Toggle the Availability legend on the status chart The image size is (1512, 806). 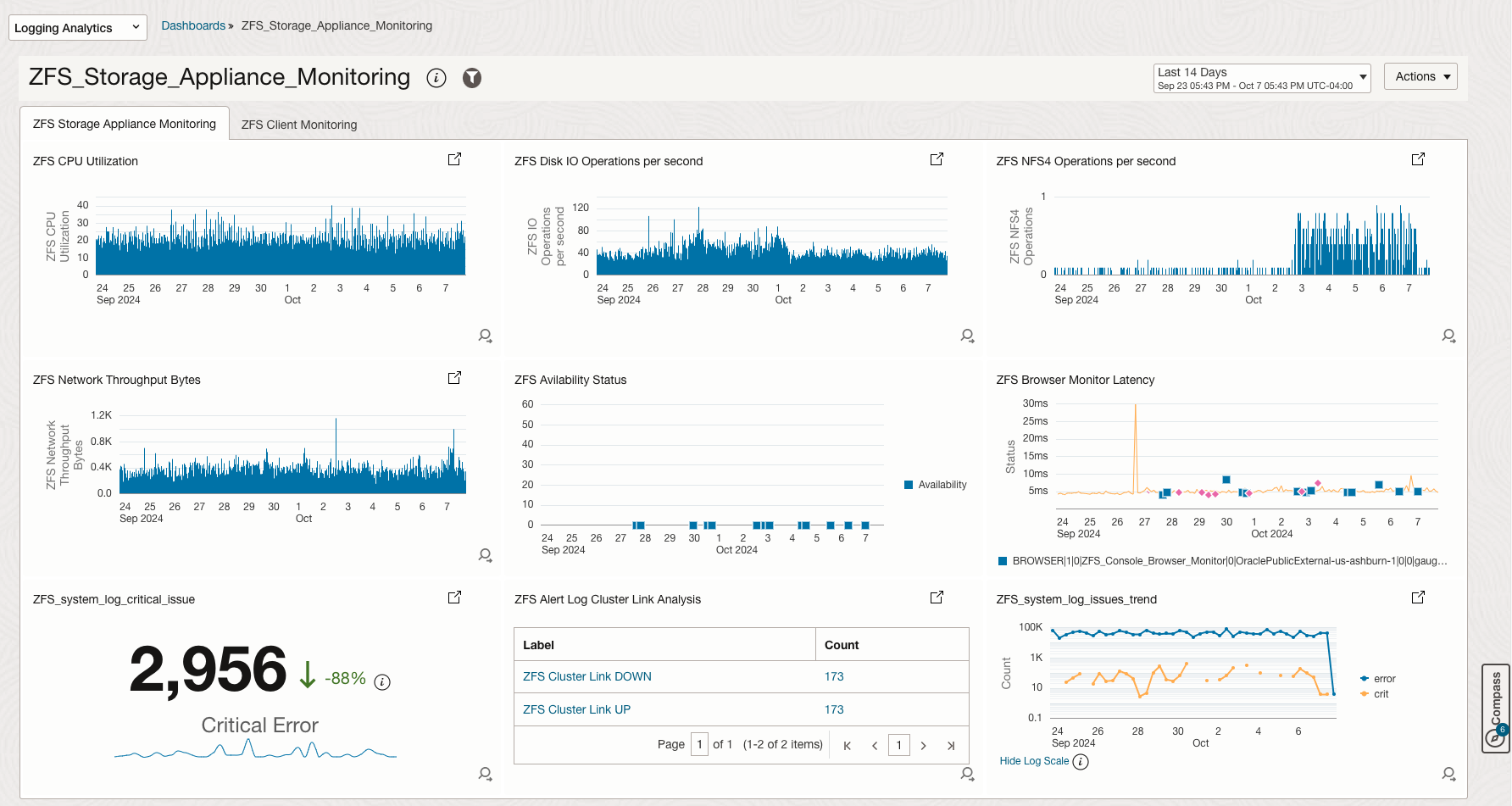click(936, 484)
